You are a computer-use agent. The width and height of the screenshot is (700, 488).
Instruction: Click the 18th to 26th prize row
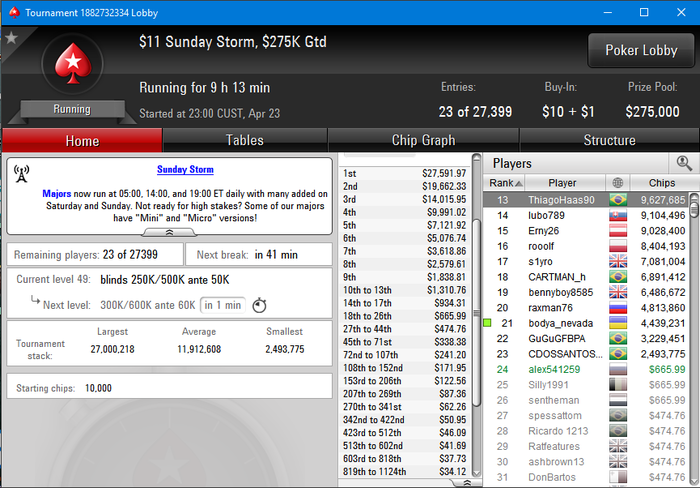point(404,316)
